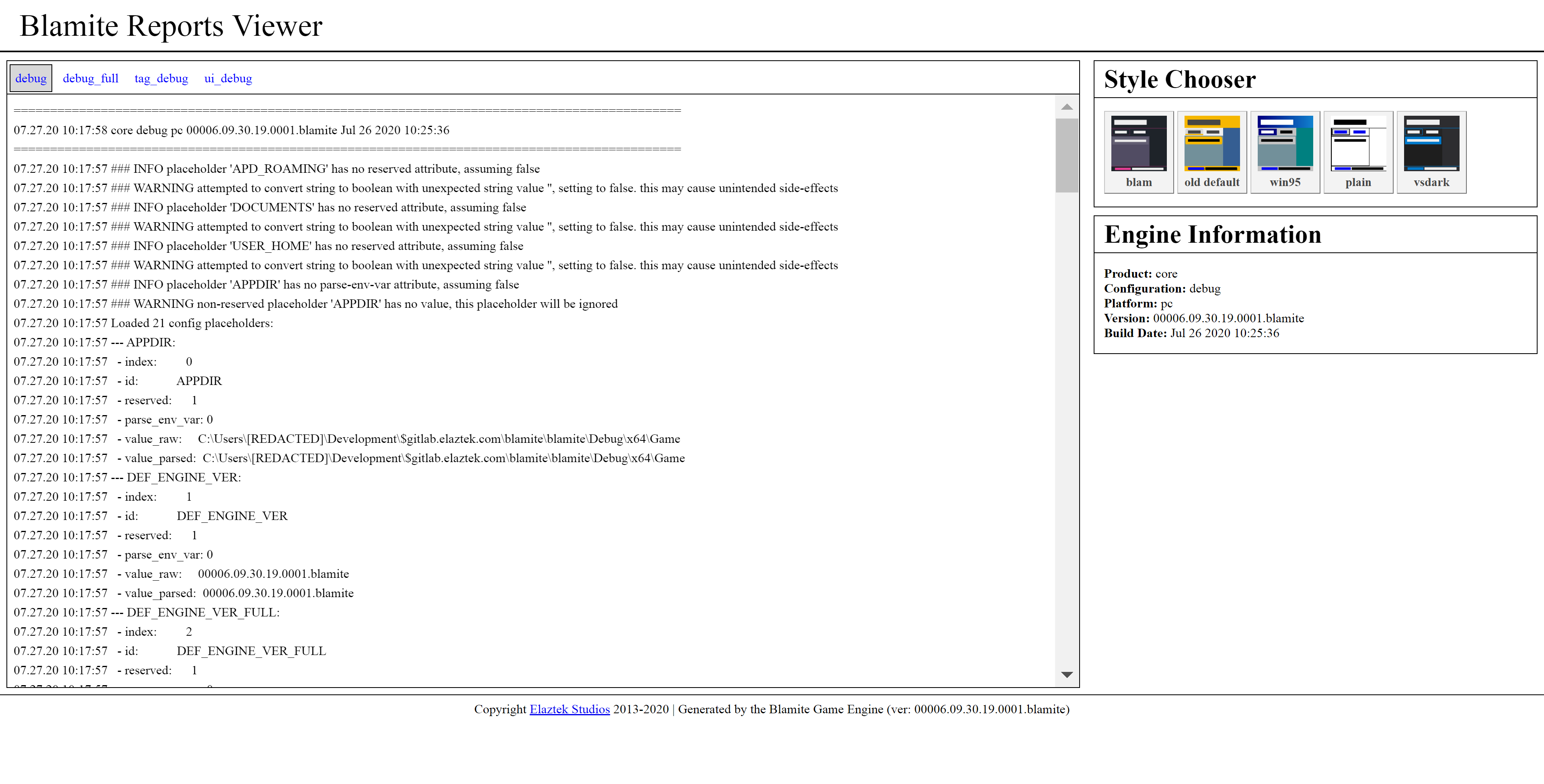
Task: Click the Style Chooser heading
Action: coord(1179,80)
